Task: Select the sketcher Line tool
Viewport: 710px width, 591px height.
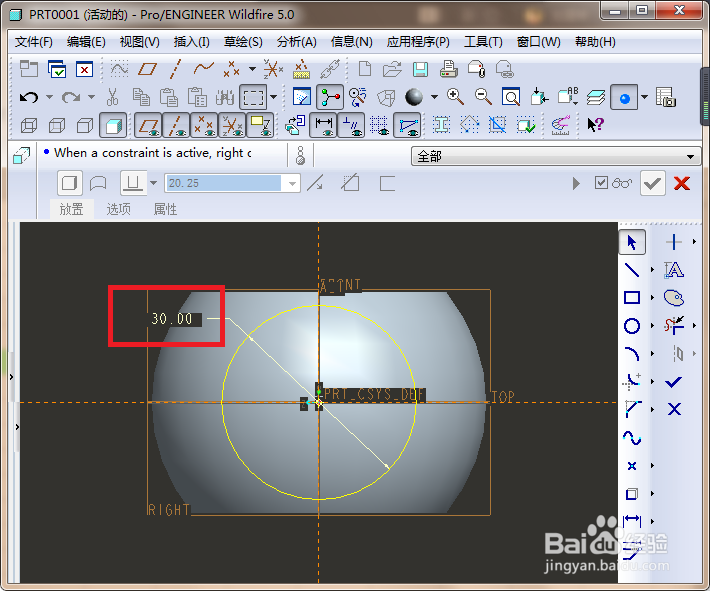Action: coord(632,270)
